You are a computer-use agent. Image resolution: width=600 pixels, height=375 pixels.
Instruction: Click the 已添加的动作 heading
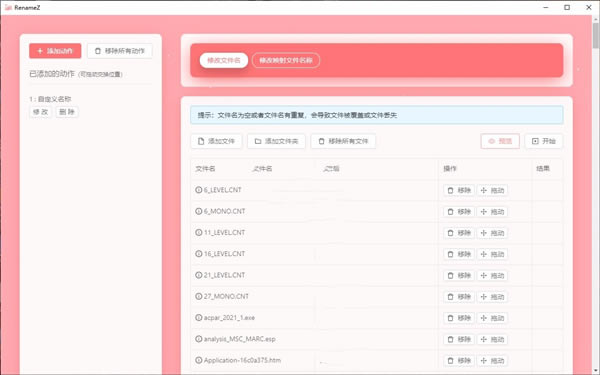[x=52, y=74]
